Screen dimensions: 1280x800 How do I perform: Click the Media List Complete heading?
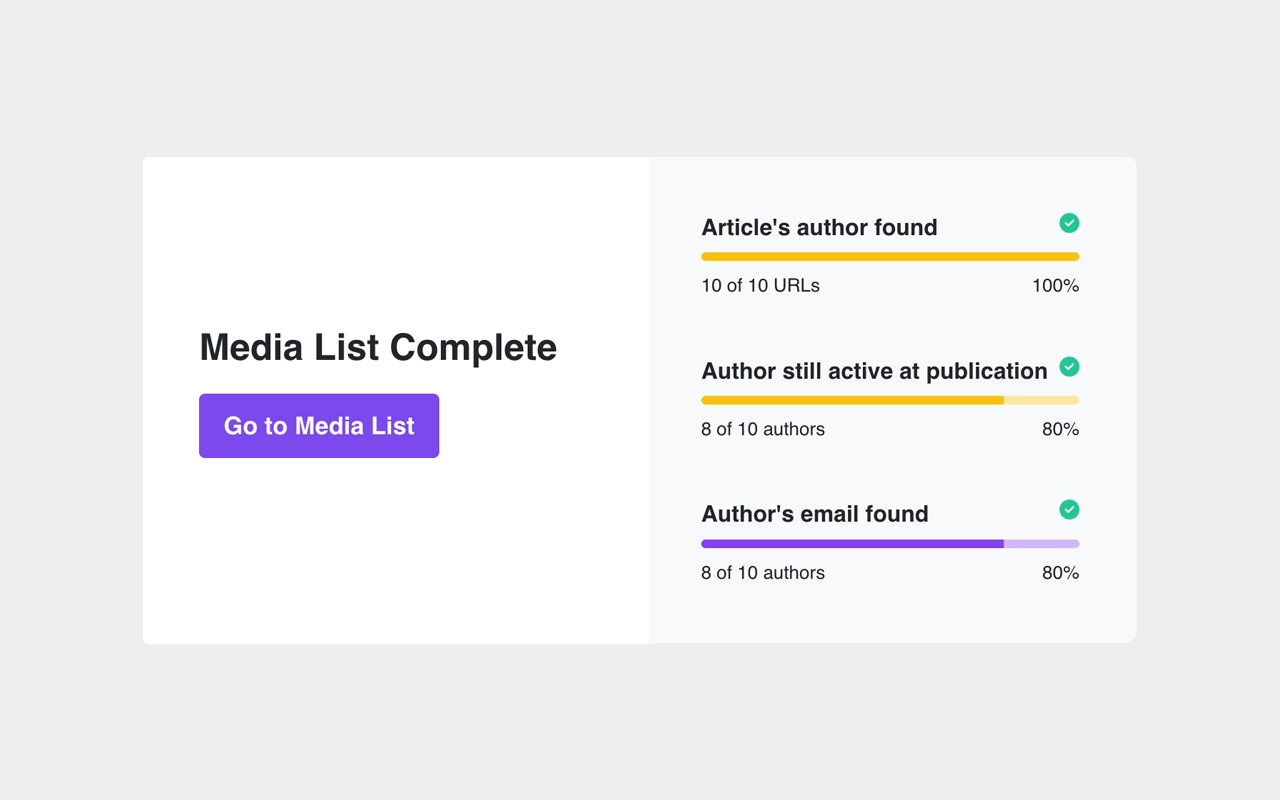(378, 348)
